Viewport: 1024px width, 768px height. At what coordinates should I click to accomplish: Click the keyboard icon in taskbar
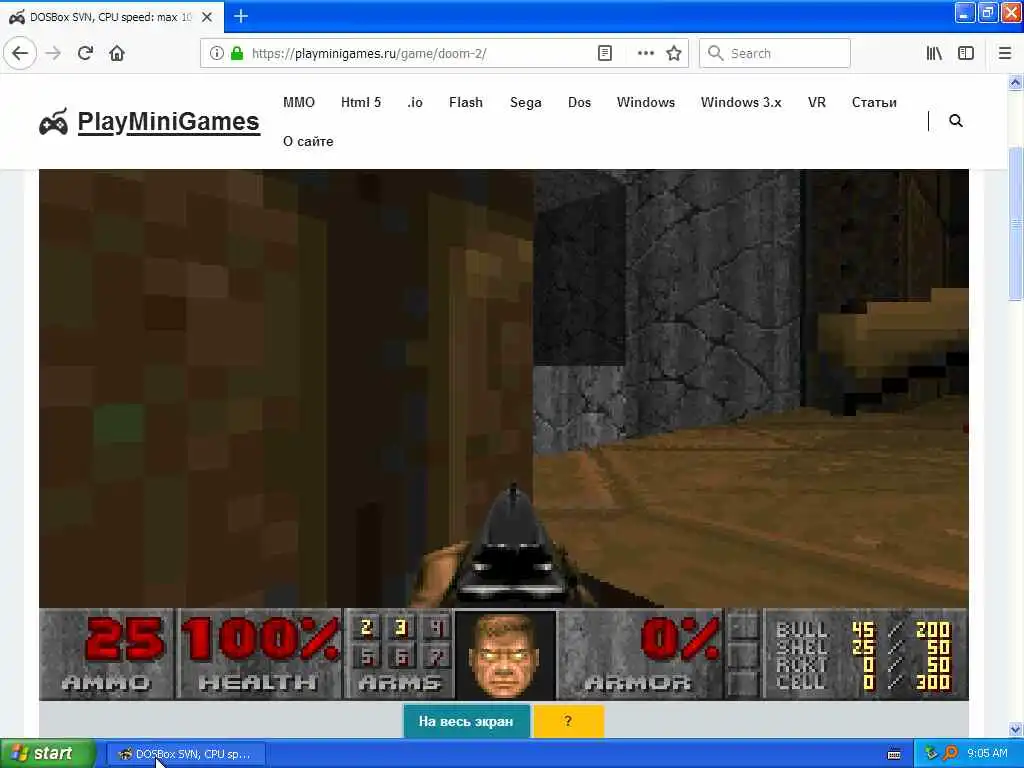click(894, 754)
